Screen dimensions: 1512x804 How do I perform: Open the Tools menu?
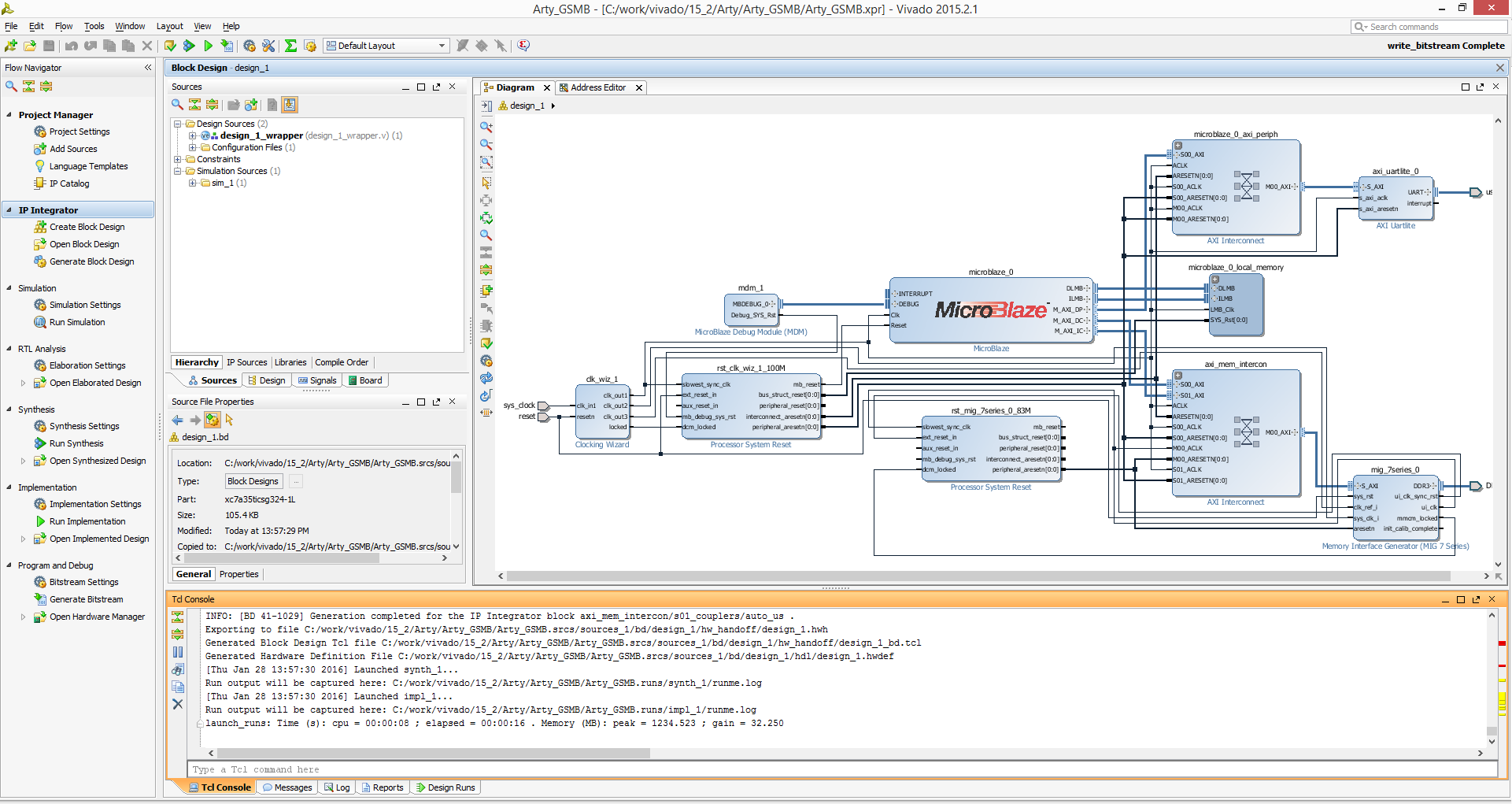tap(94, 26)
